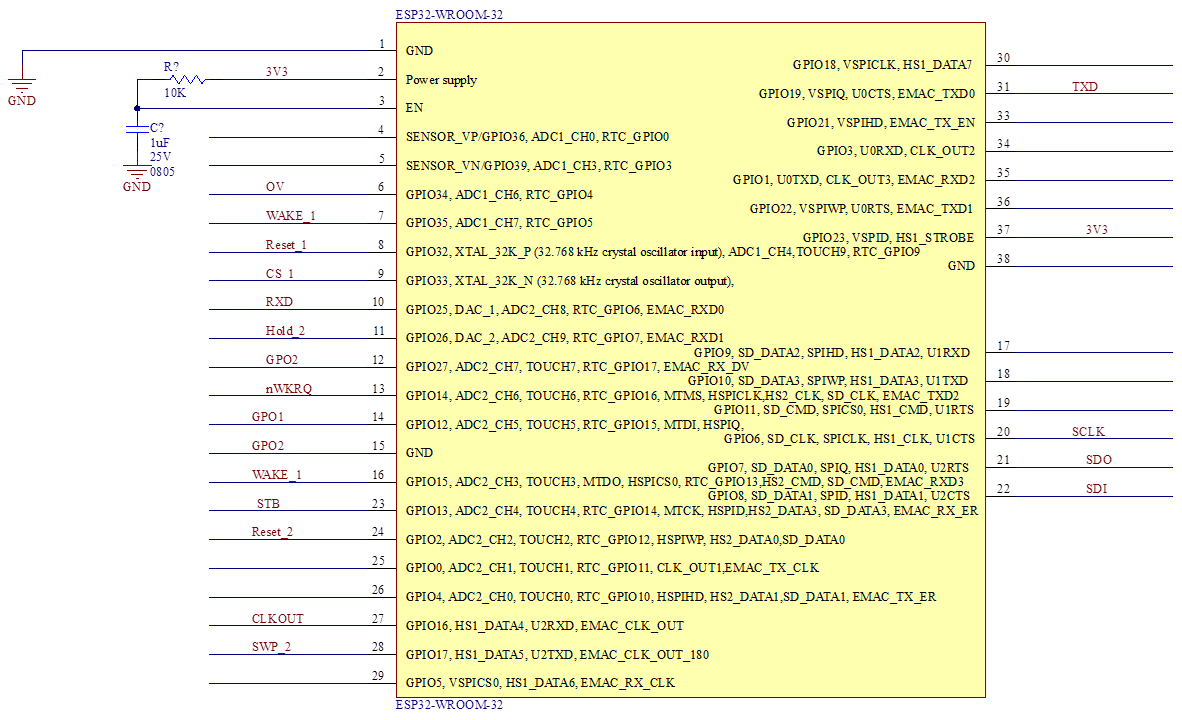This screenshot has height=720, width=1182.
Task: Select the capacitor value text 1uF
Action: pyautogui.click(x=160, y=143)
